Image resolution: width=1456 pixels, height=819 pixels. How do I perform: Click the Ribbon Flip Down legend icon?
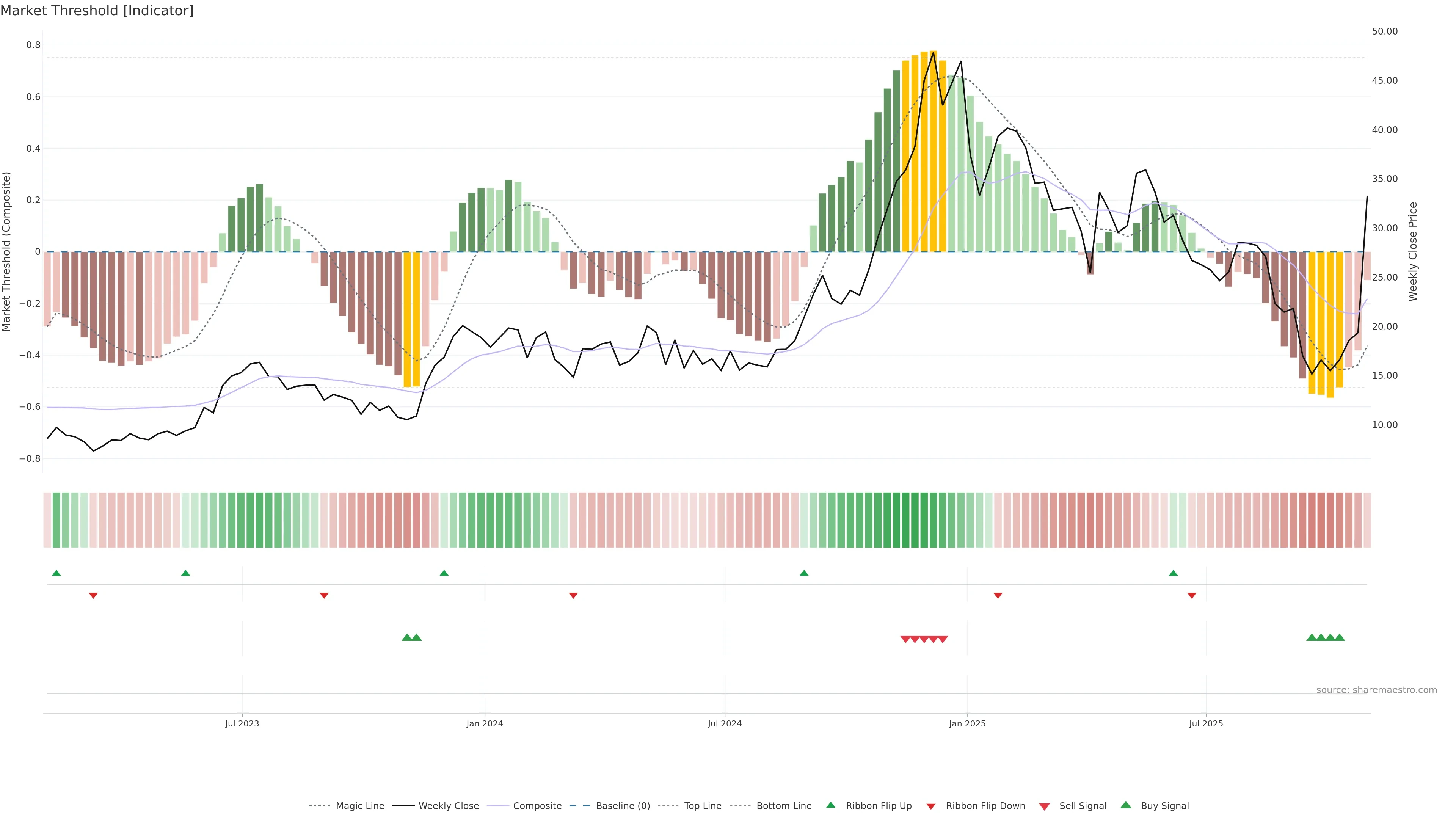pos(931,806)
